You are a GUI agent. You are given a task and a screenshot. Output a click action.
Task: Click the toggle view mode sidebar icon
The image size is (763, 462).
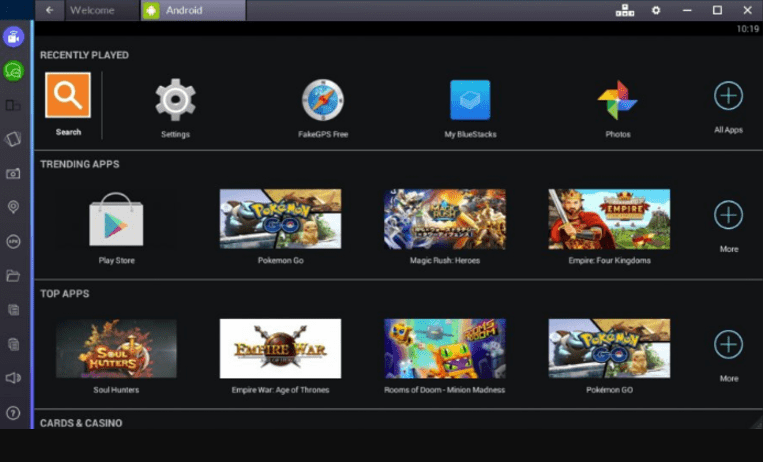(13, 105)
